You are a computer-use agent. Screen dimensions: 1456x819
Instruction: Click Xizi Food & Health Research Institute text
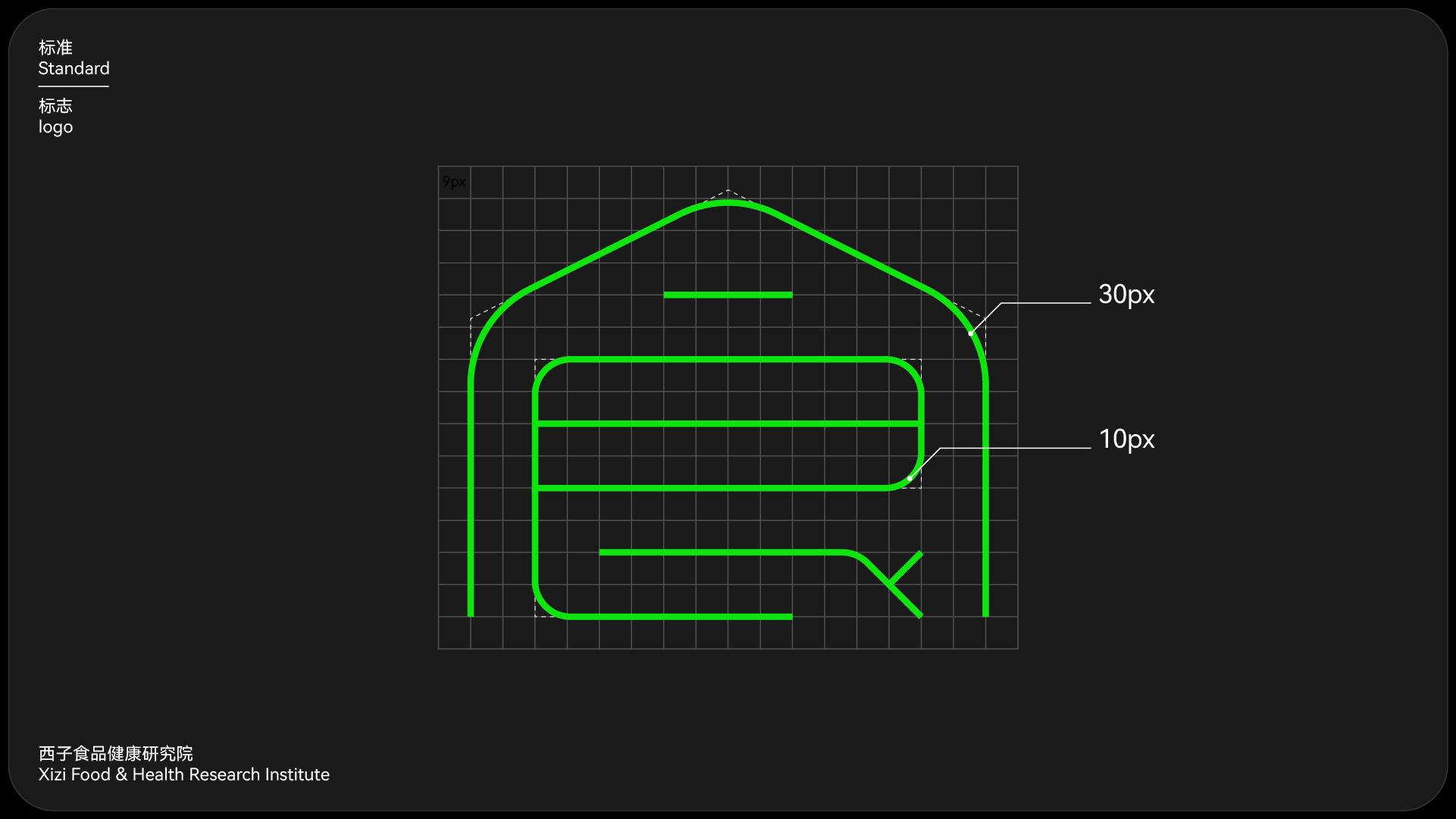pos(183,775)
